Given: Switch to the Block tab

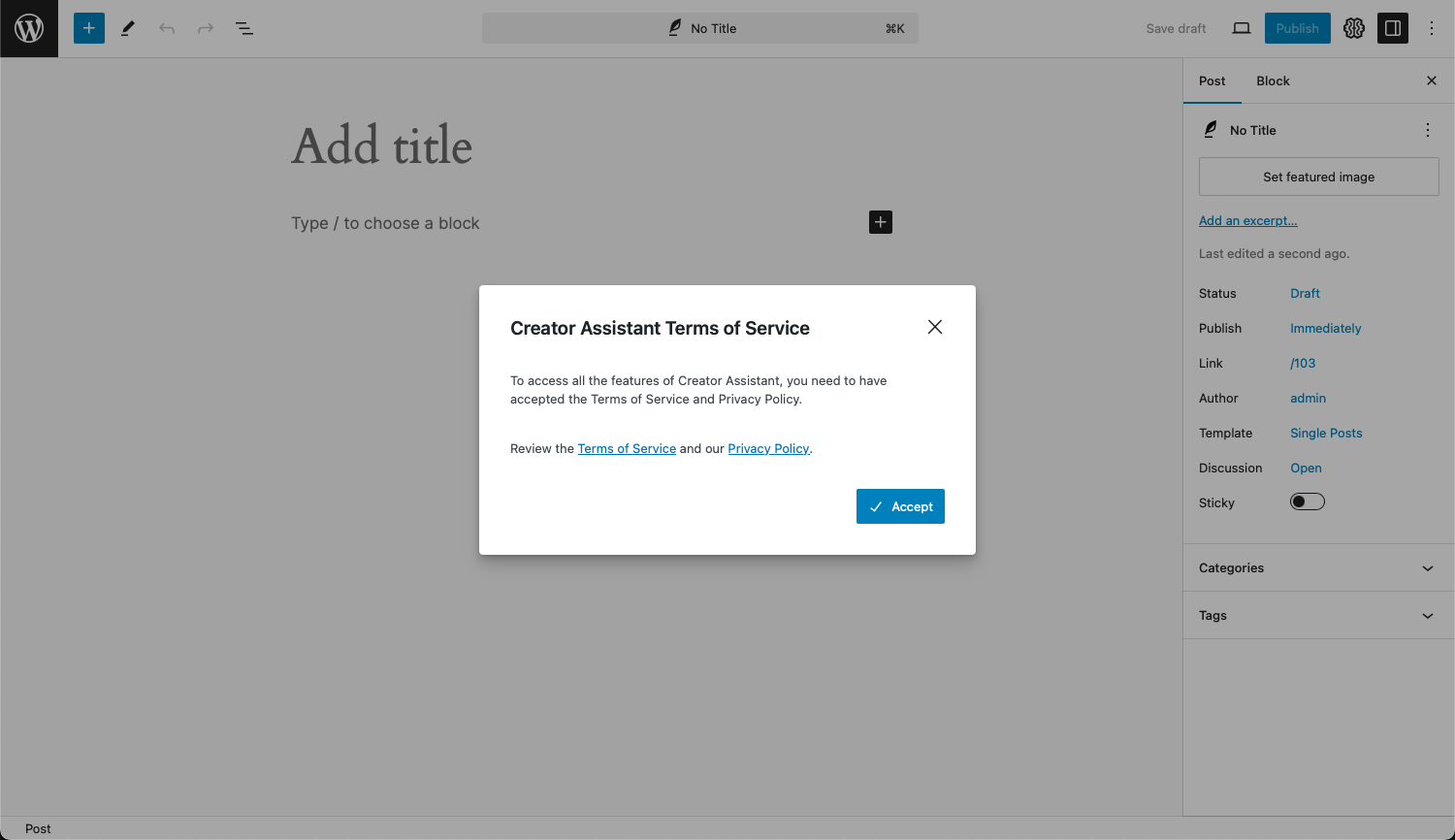Looking at the screenshot, I should [1274, 81].
